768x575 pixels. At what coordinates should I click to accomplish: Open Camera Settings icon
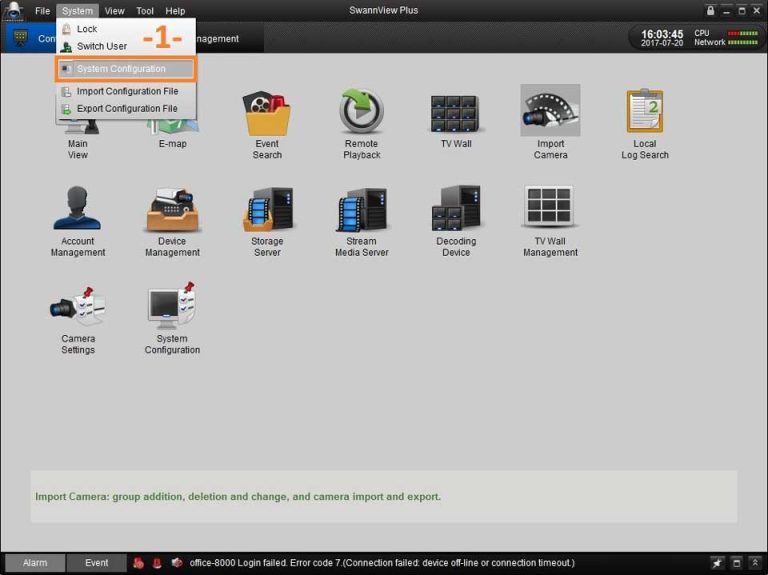click(78, 308)
